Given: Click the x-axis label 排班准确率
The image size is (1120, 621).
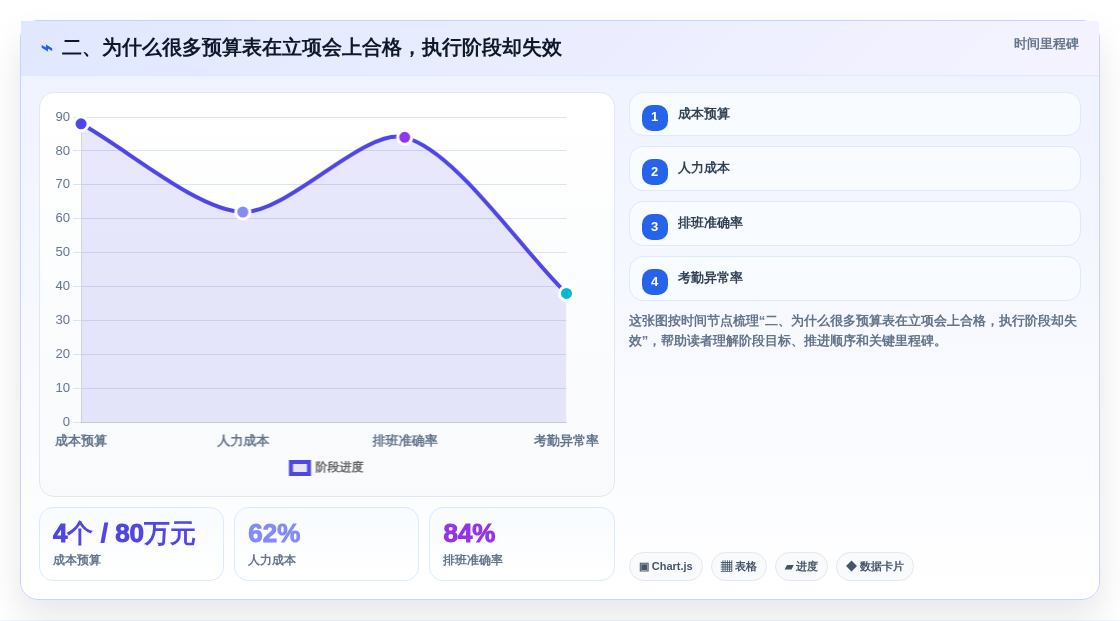Looking at the screenshot, I should click(405, 441).
